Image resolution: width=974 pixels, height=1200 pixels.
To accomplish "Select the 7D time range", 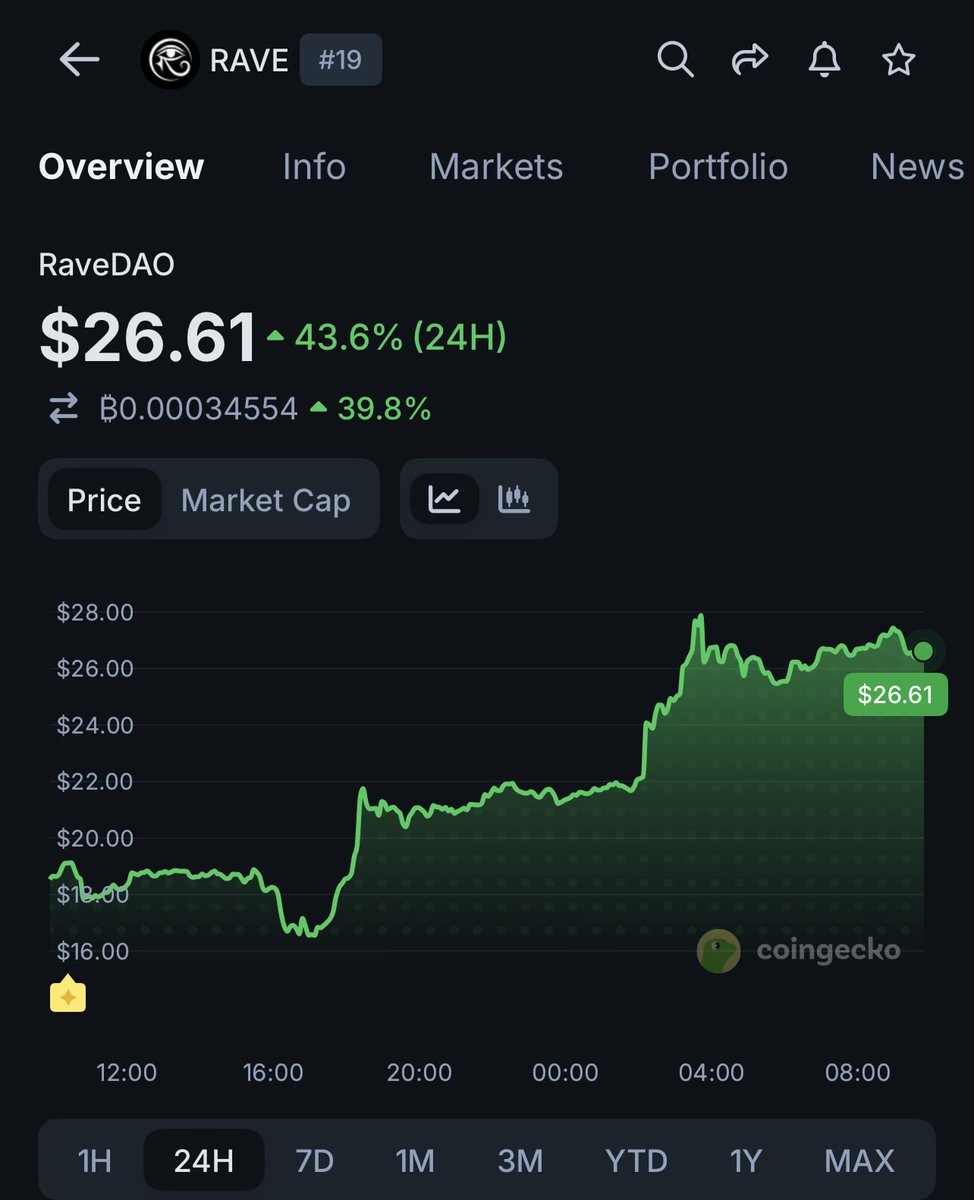I will [314, 1161].
